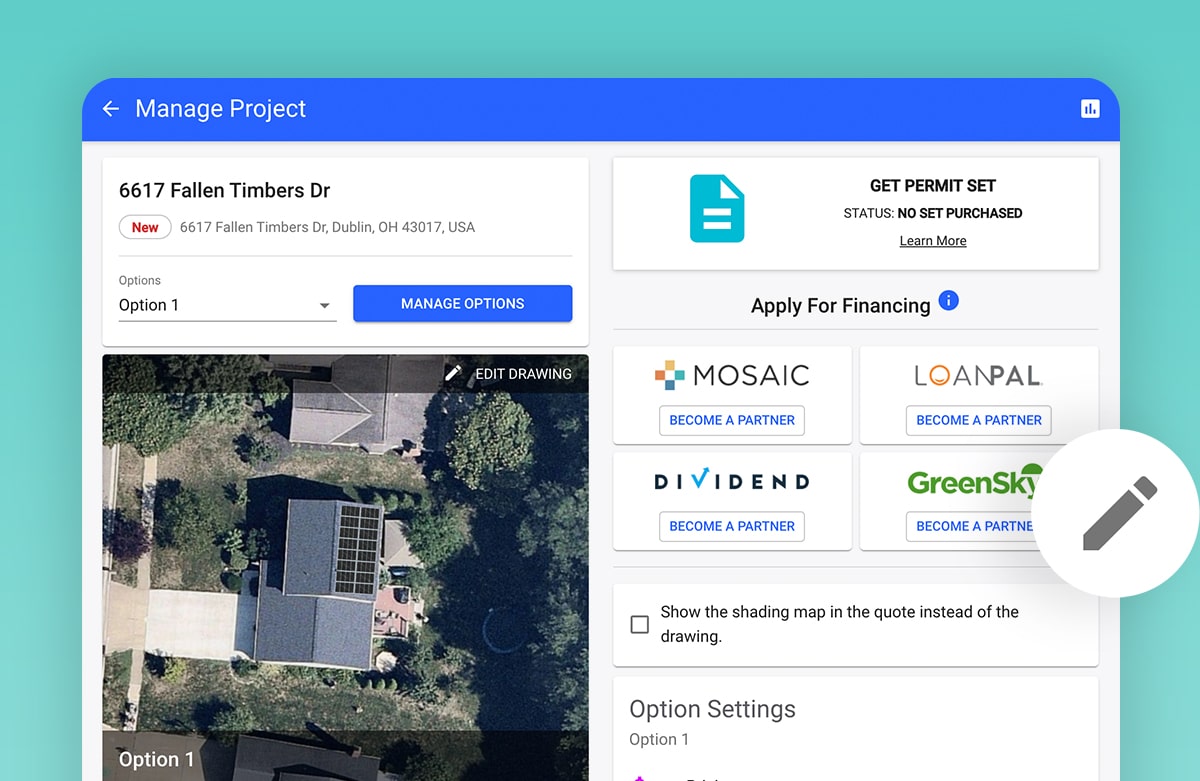Open the financing info icon
The image size is (1200, 781).
(x=949, y=301)
